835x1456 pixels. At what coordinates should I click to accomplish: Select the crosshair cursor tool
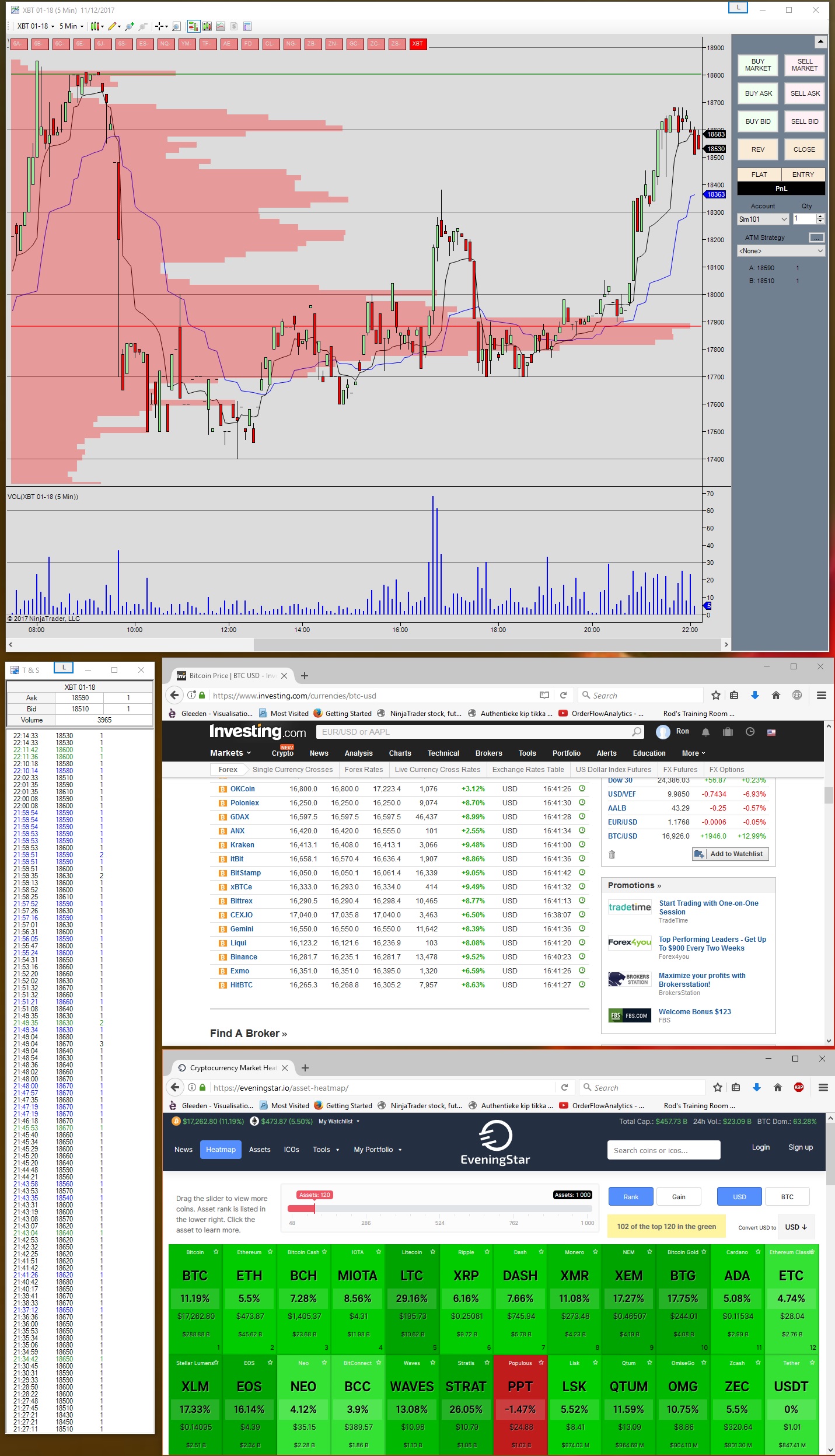159,26
